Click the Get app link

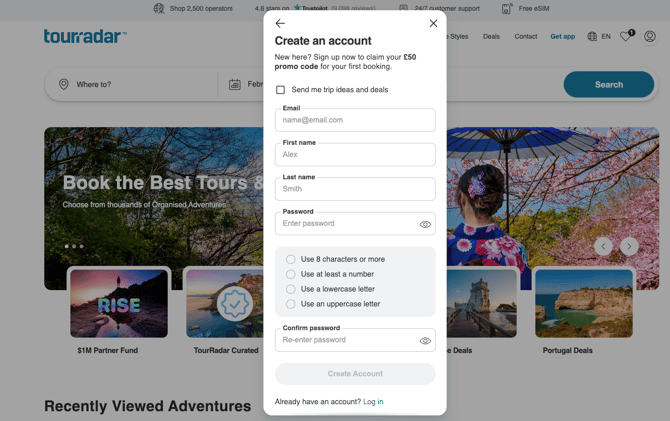pos(562,37)
